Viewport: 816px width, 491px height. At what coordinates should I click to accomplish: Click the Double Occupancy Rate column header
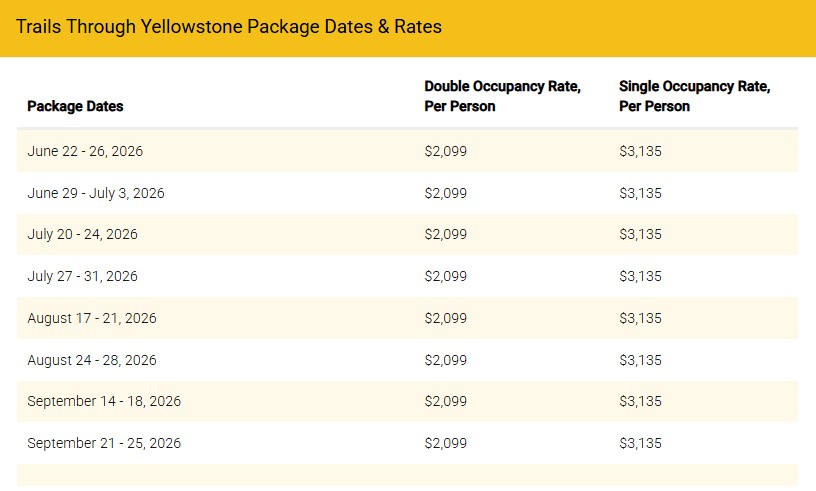tap(502, 96)
